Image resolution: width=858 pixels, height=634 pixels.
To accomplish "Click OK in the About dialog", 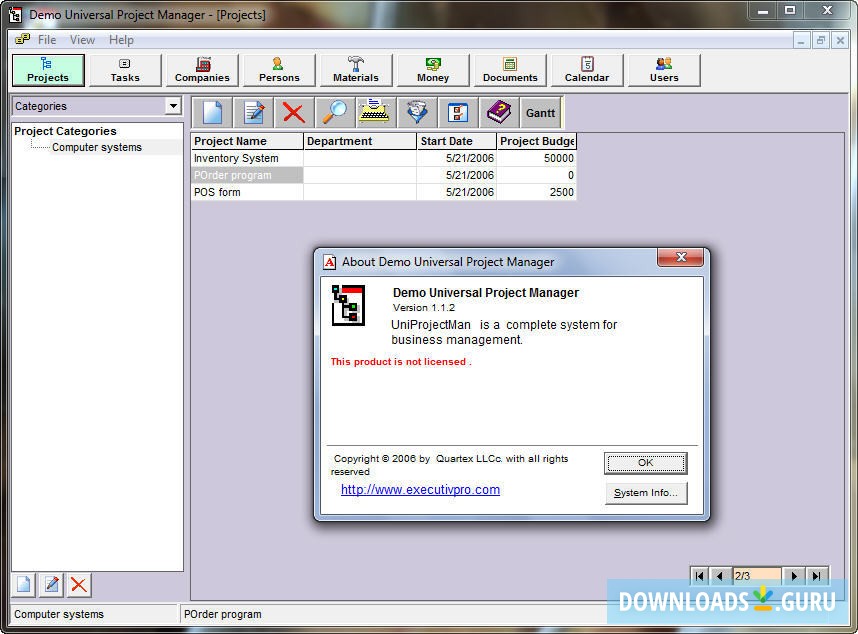I will [646, 463].
